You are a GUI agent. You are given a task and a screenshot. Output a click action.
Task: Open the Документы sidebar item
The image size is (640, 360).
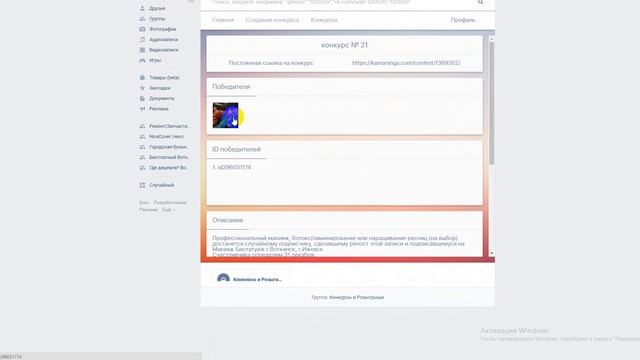point(162,98)
